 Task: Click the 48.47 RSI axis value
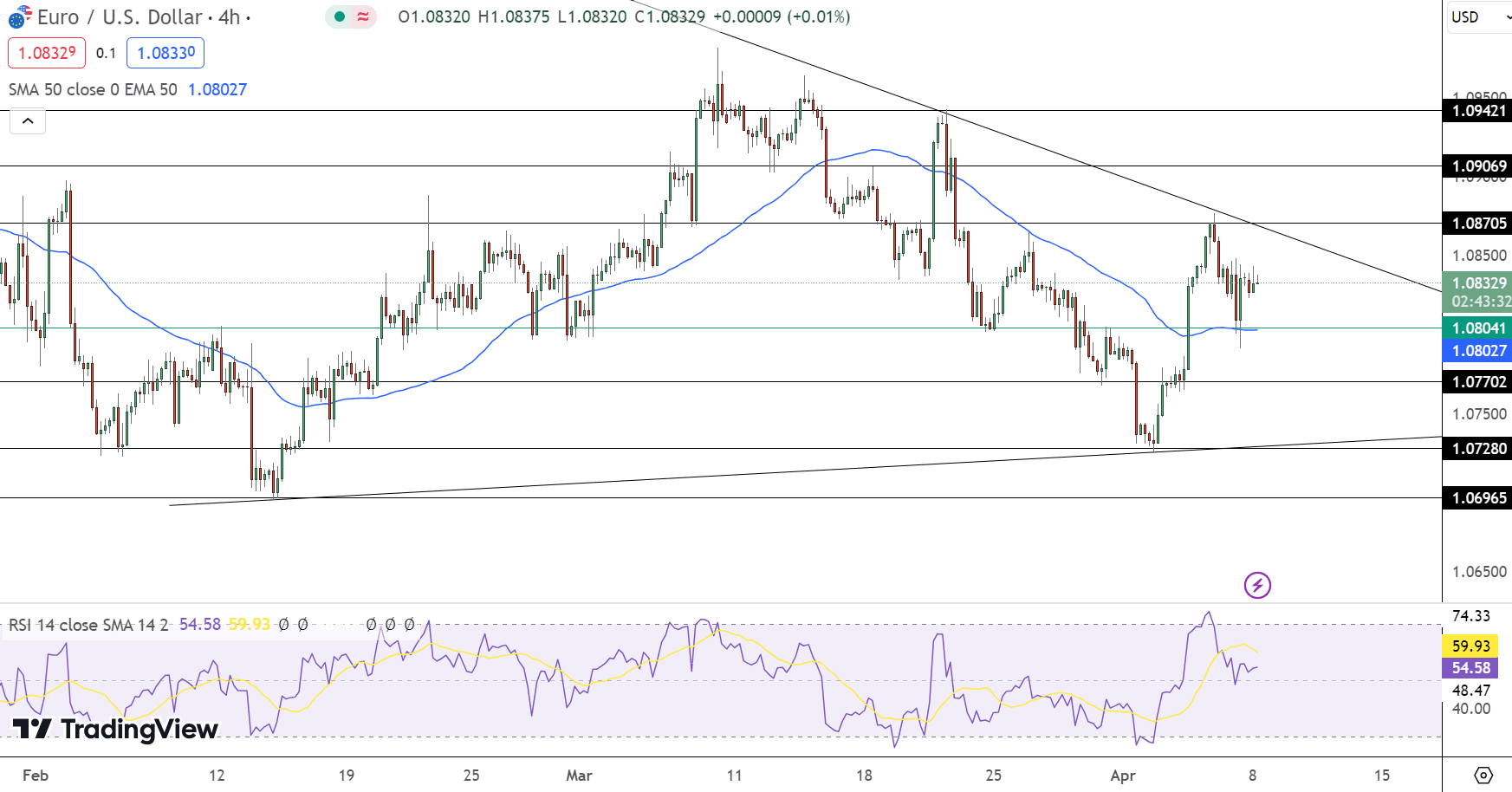[1471, 691]
